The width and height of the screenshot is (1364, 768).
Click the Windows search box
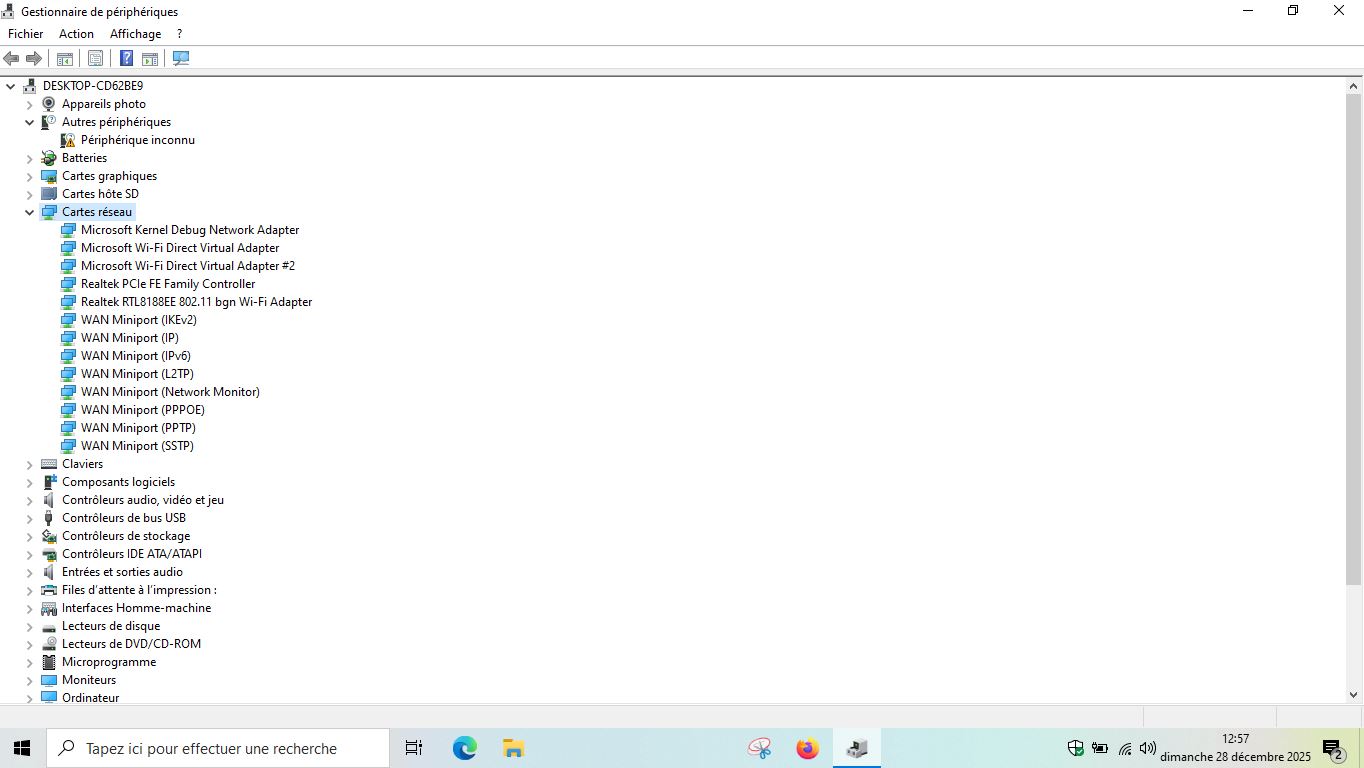pos(218,748)
